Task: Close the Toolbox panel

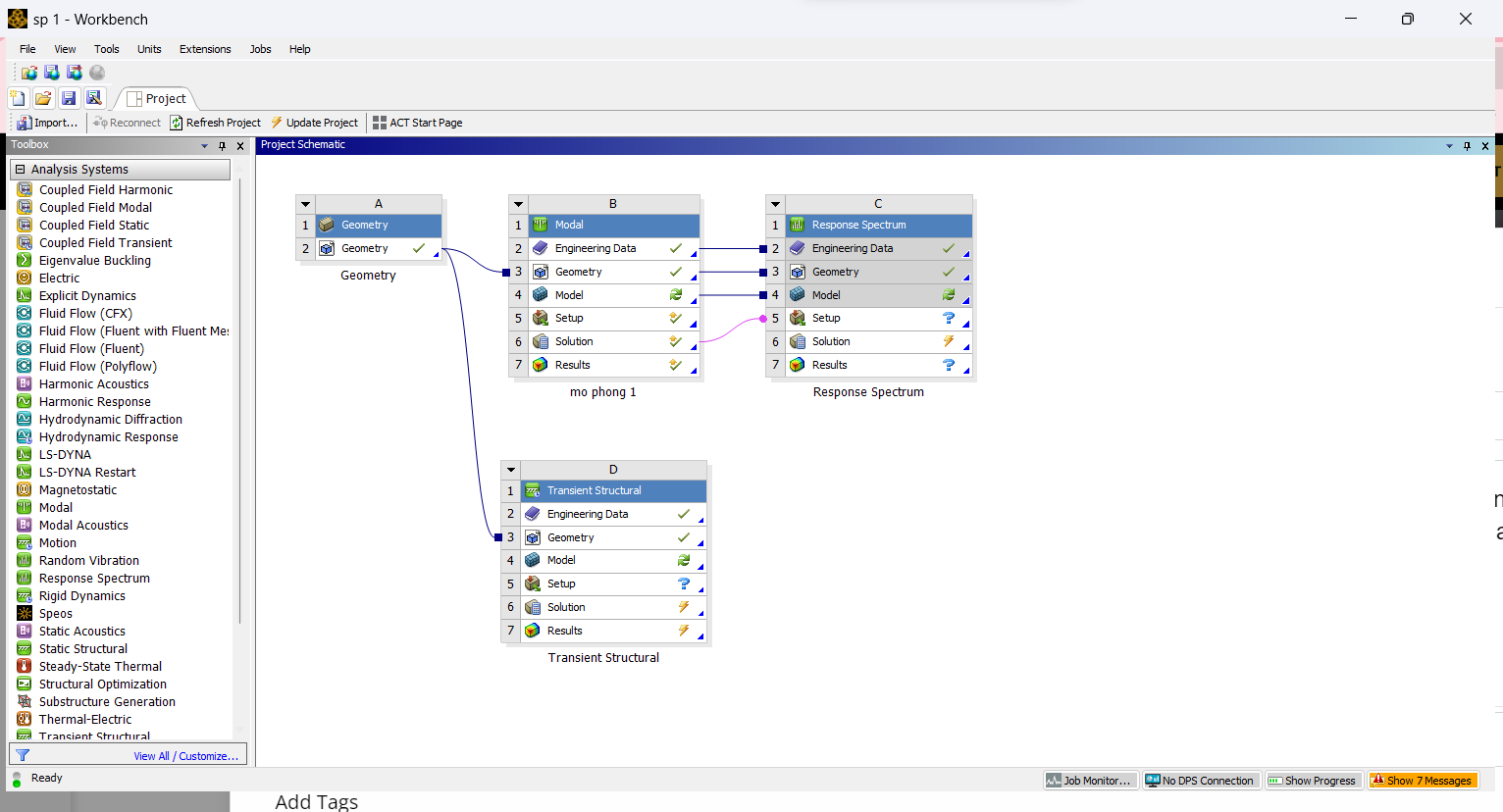Action: (x=240, y=145)
